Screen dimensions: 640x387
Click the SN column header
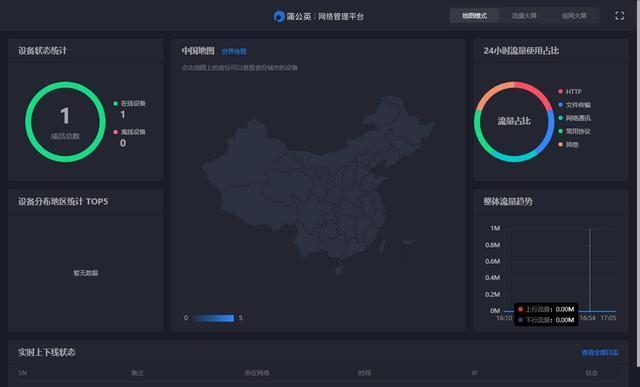22,373
